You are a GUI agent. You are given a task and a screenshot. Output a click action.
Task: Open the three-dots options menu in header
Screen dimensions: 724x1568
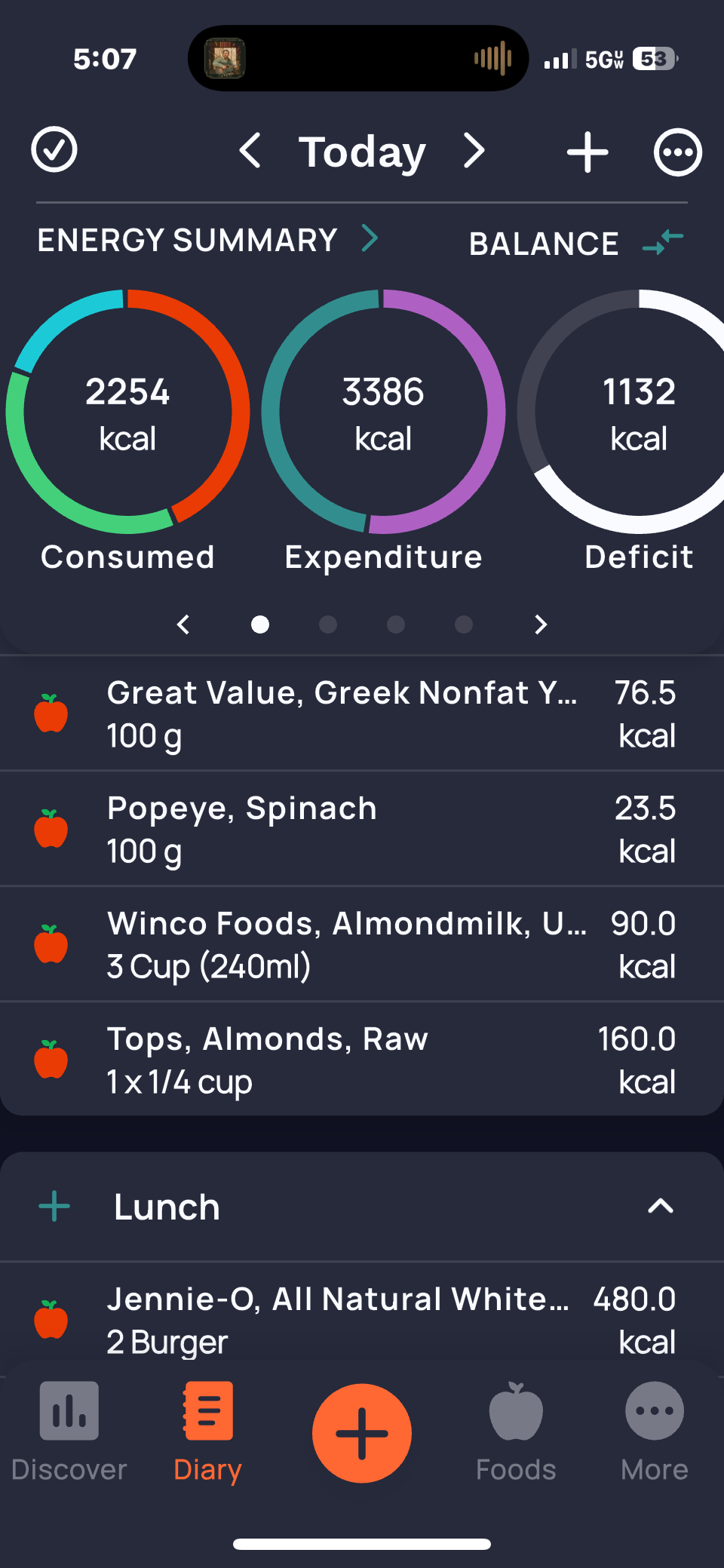tap(677, 152)
